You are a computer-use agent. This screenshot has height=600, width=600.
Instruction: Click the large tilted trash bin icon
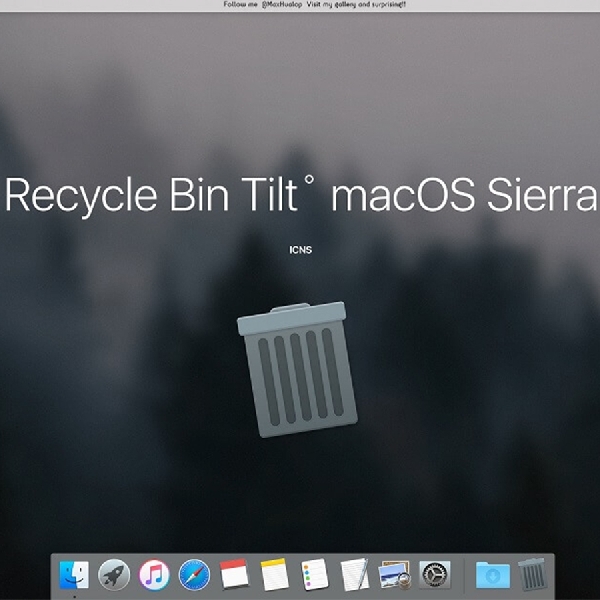[297, 369]
